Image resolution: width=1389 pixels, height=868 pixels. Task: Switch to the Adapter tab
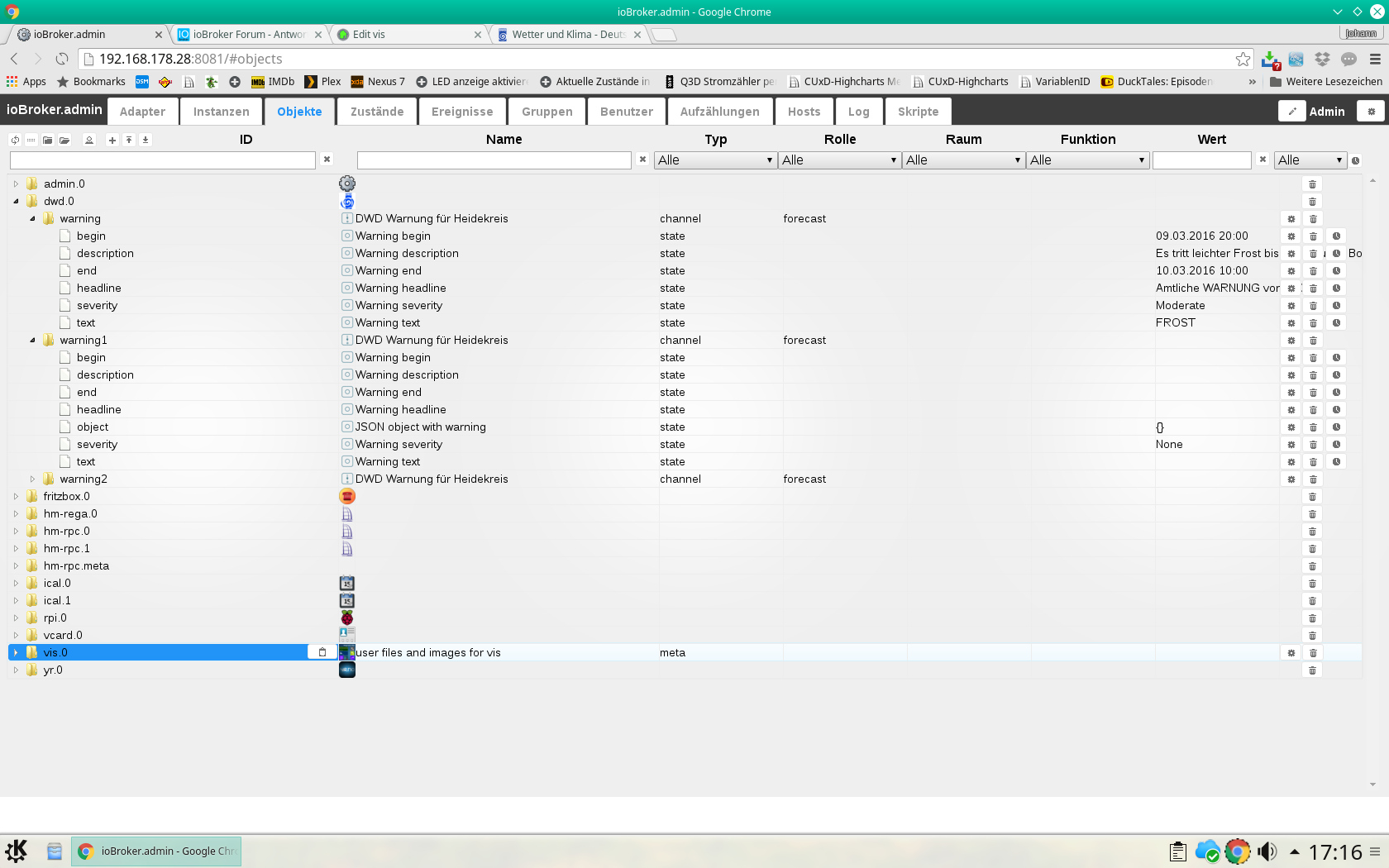[142, 112]
